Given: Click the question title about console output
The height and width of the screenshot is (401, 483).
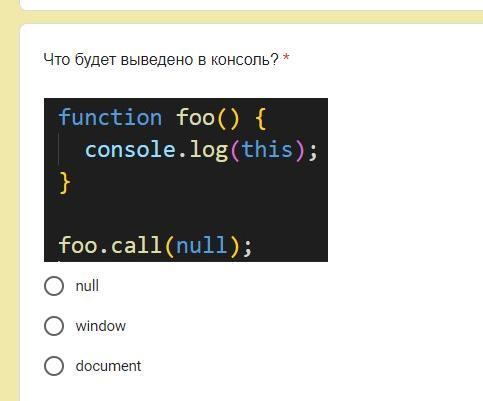Looking at the screenshot, I should 161,60.
